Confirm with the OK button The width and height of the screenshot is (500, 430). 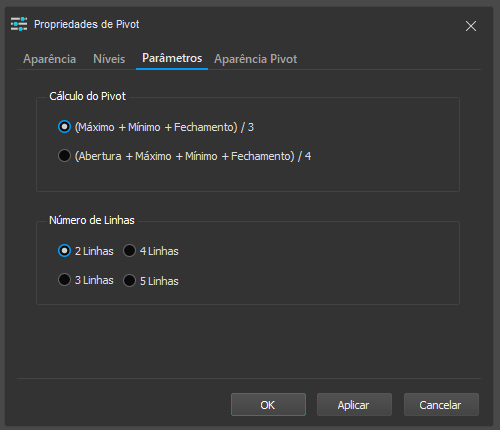(x=268, y=405)
